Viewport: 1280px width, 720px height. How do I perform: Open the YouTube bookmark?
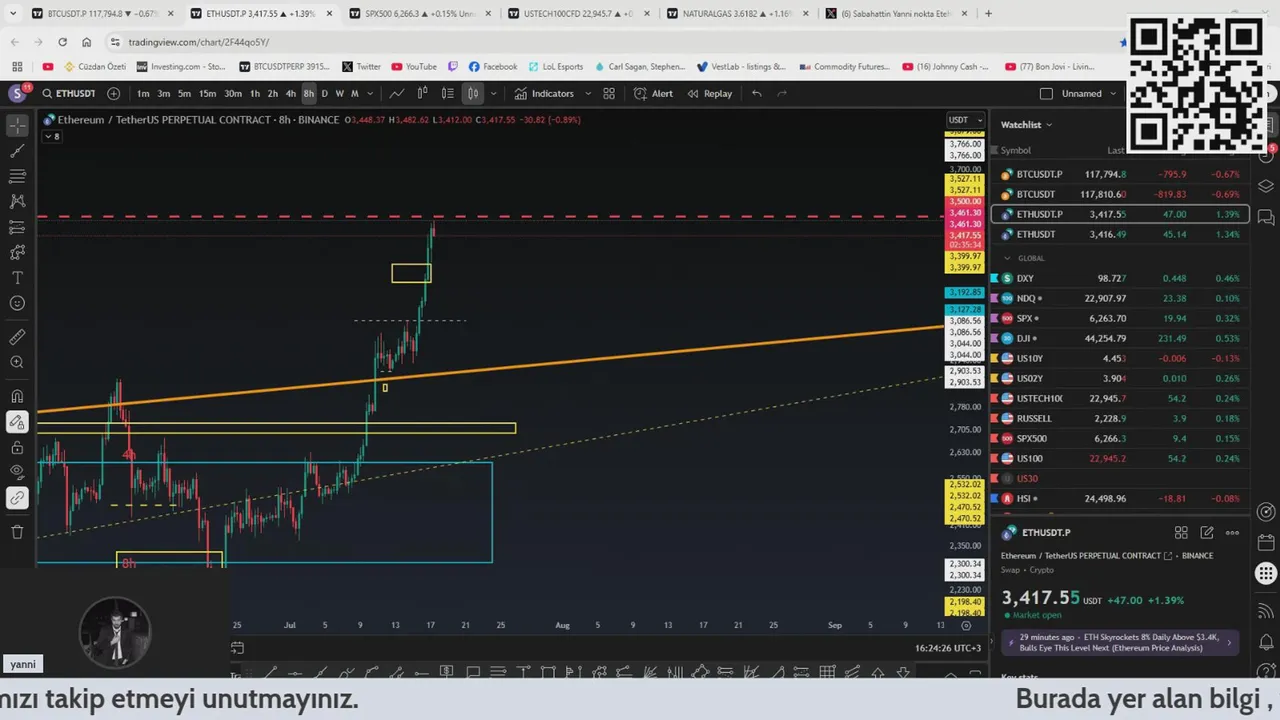pos(415,67)
